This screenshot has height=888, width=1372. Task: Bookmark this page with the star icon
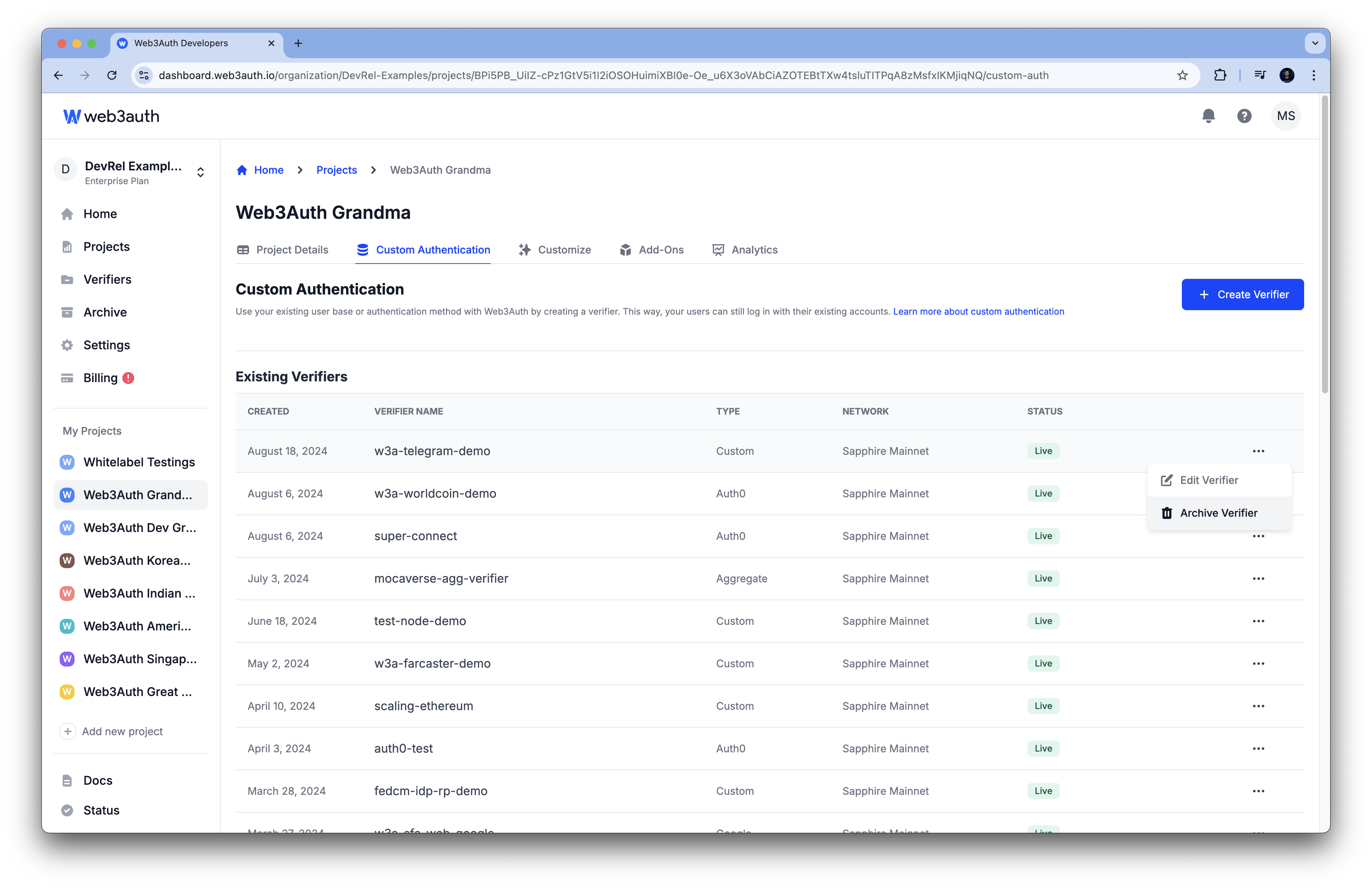1182,75
